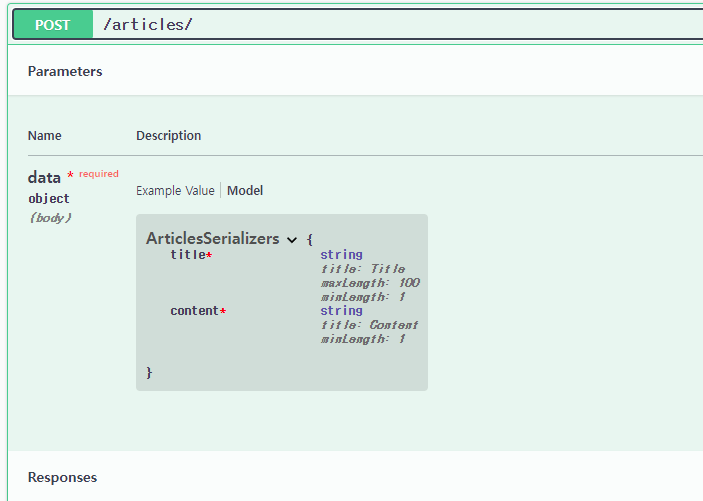Click the green POST method badge

pyautogui.click(x=53, y=25)
